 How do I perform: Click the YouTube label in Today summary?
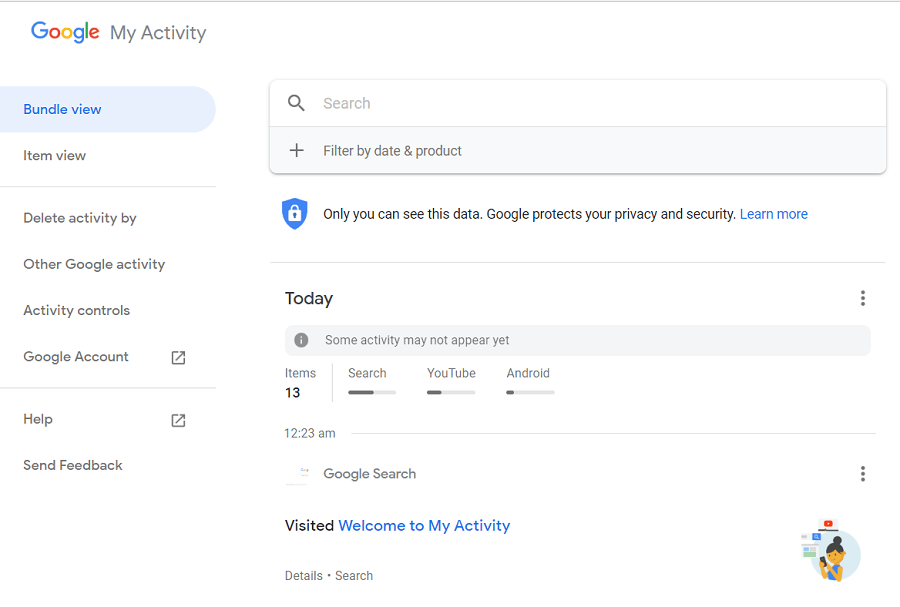coord(451,373)
